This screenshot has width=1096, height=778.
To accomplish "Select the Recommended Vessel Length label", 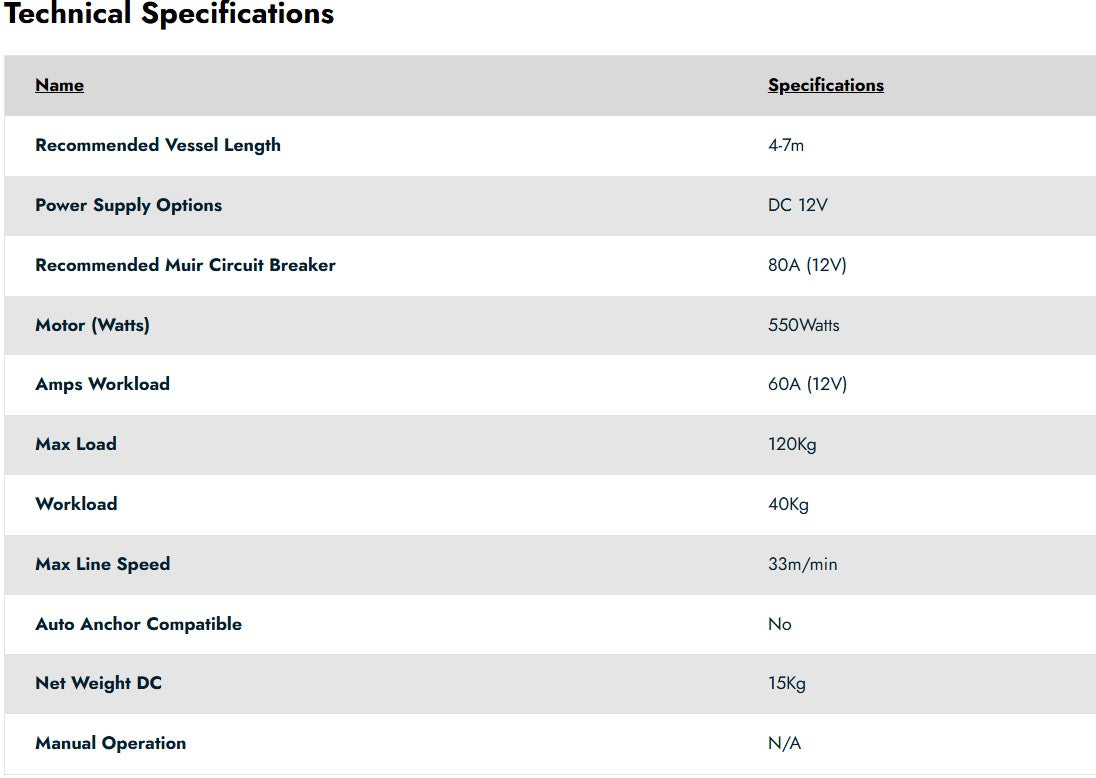I will pos(157,145).
